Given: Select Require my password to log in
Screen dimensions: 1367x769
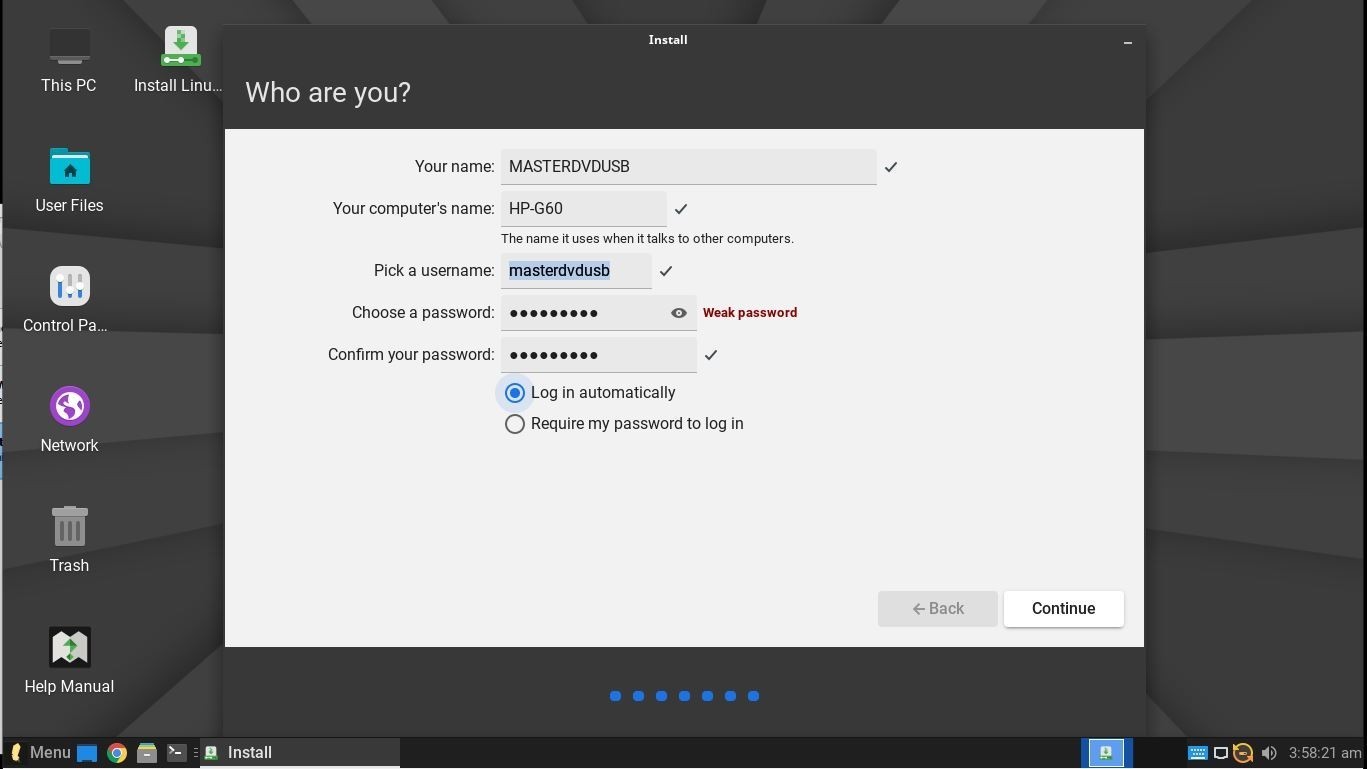Looking at the screenshot, I should point(515,424).
